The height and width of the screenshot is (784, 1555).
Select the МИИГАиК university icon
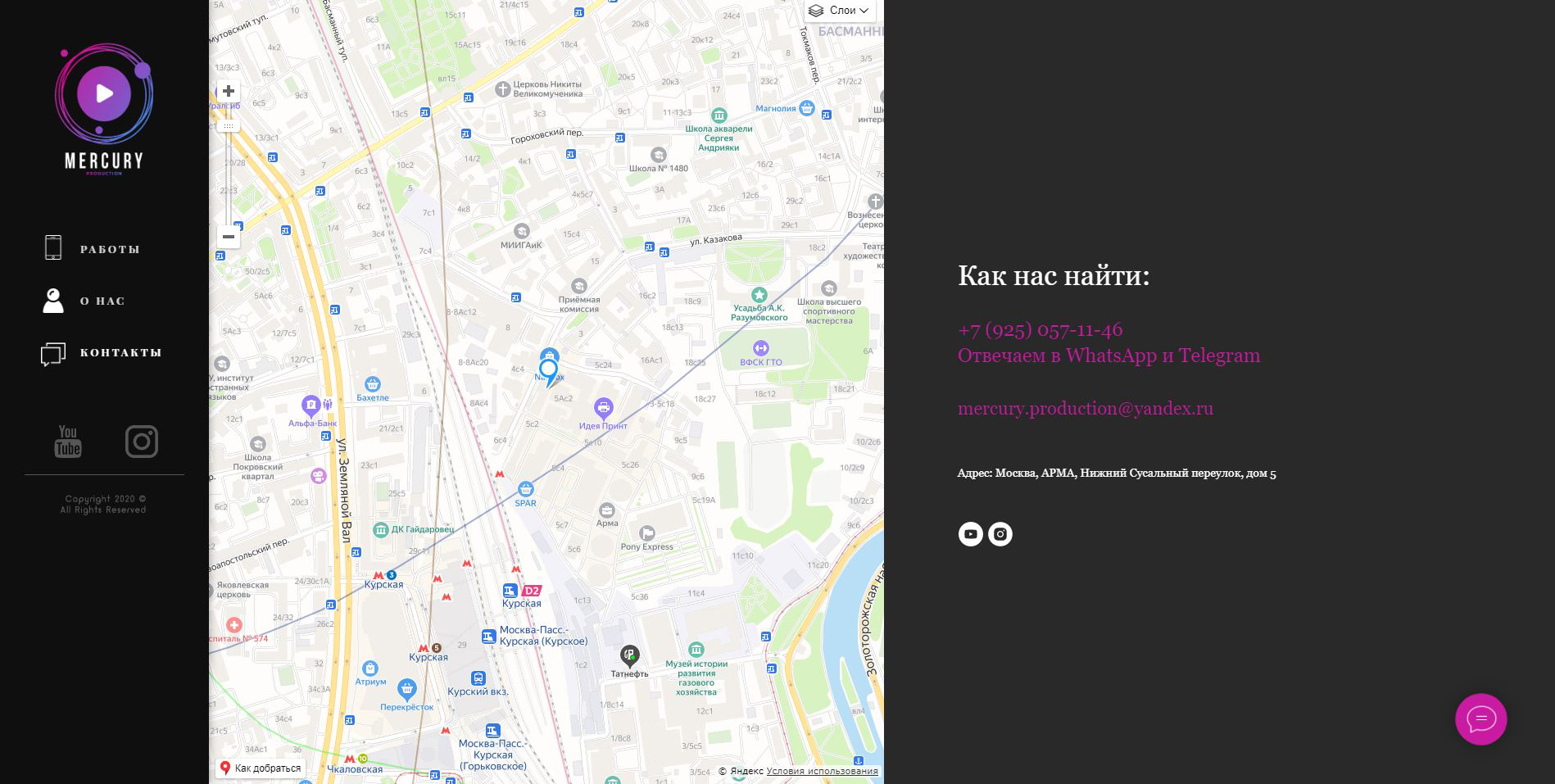click(522, 231)
